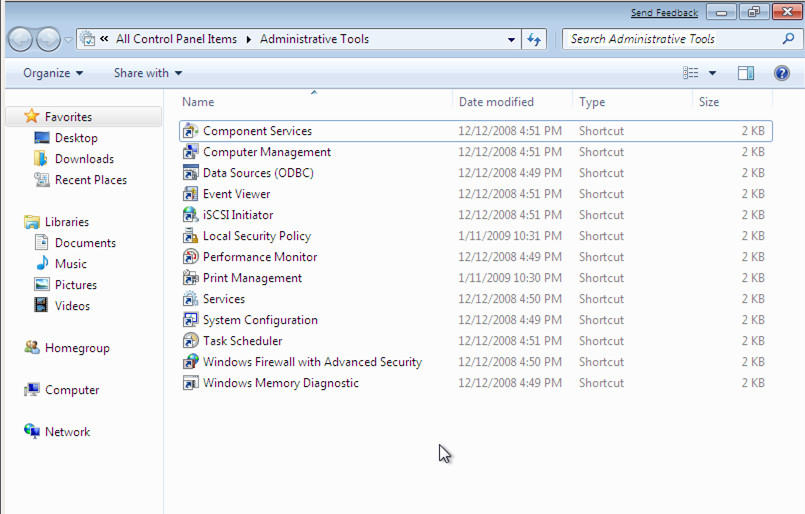Image resolution: width=805 pixels, height=514 pixels.
Task: Click the Send Feedback link
Action: [x=664, y=12]
